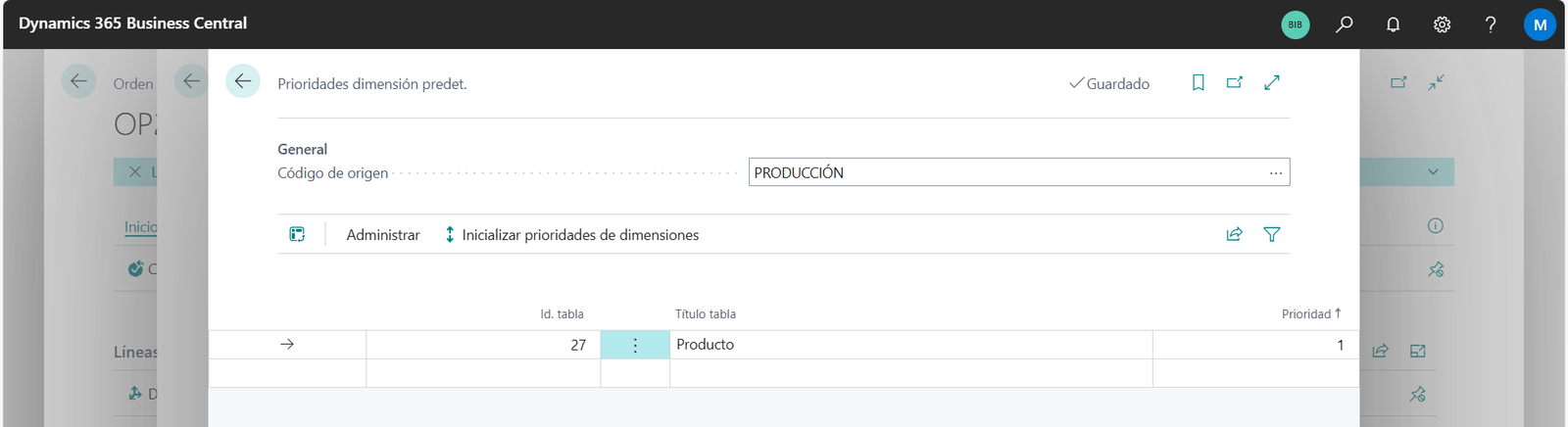Click the list view layout icon left of Administrar
The height and width of the screenshot is (427, 1568).
[297, 234]
